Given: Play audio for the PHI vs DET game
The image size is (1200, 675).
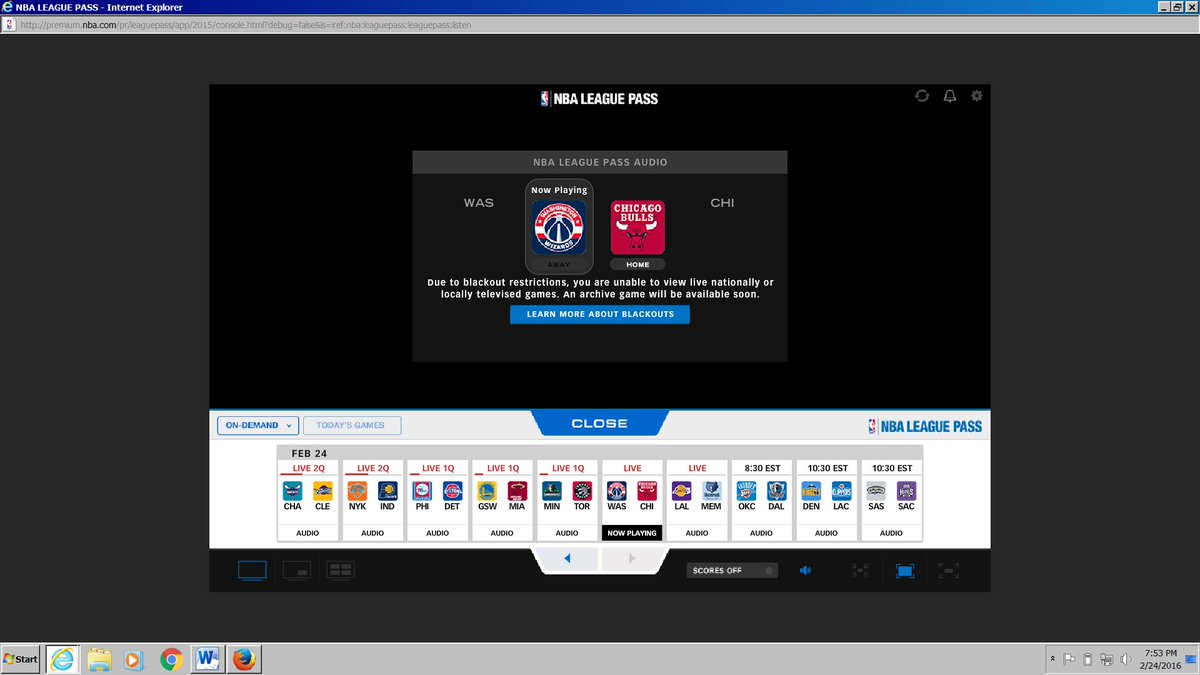Looking at the screenshot, I should pyautogui.click(x=438, y=533).
